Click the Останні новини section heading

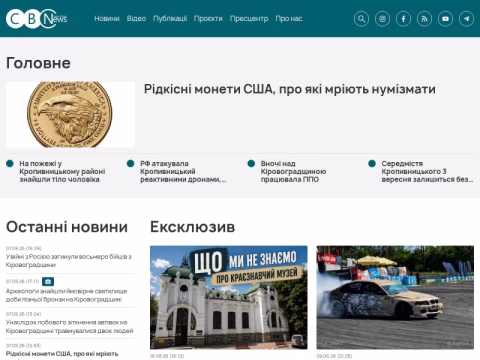click(x=67, y=227)
